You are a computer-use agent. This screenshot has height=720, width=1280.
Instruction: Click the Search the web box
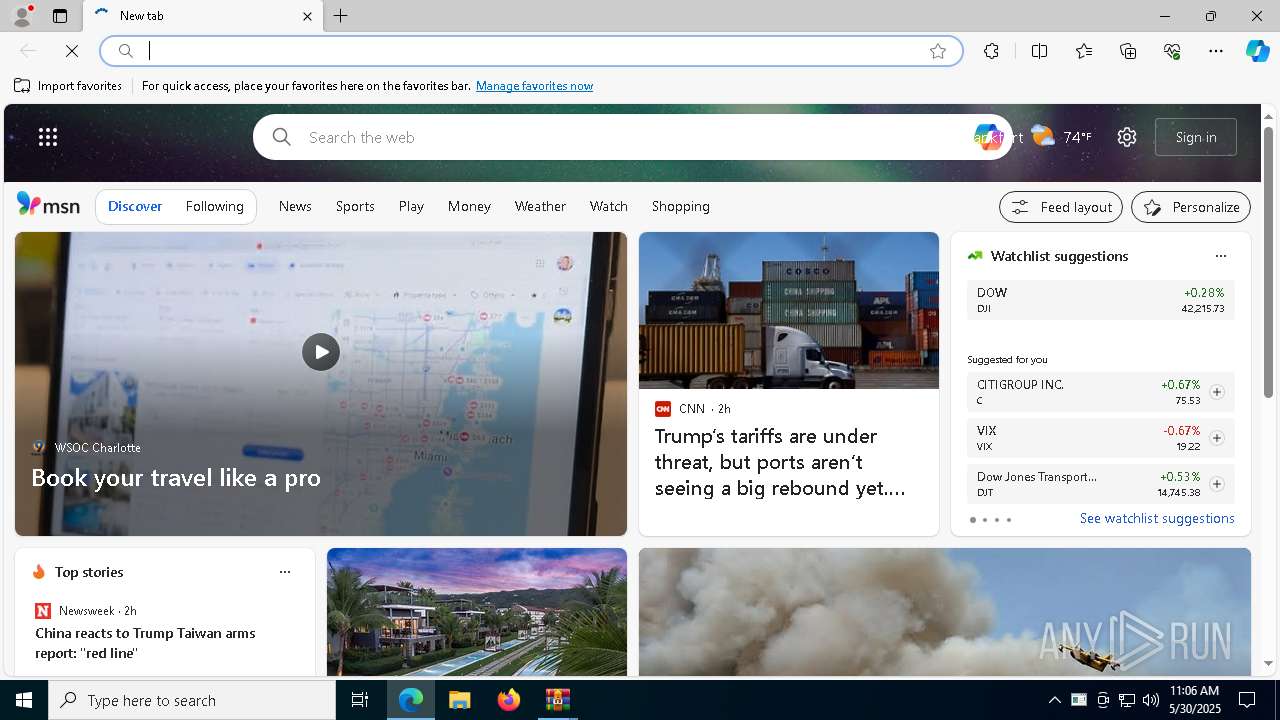point(635,137)
